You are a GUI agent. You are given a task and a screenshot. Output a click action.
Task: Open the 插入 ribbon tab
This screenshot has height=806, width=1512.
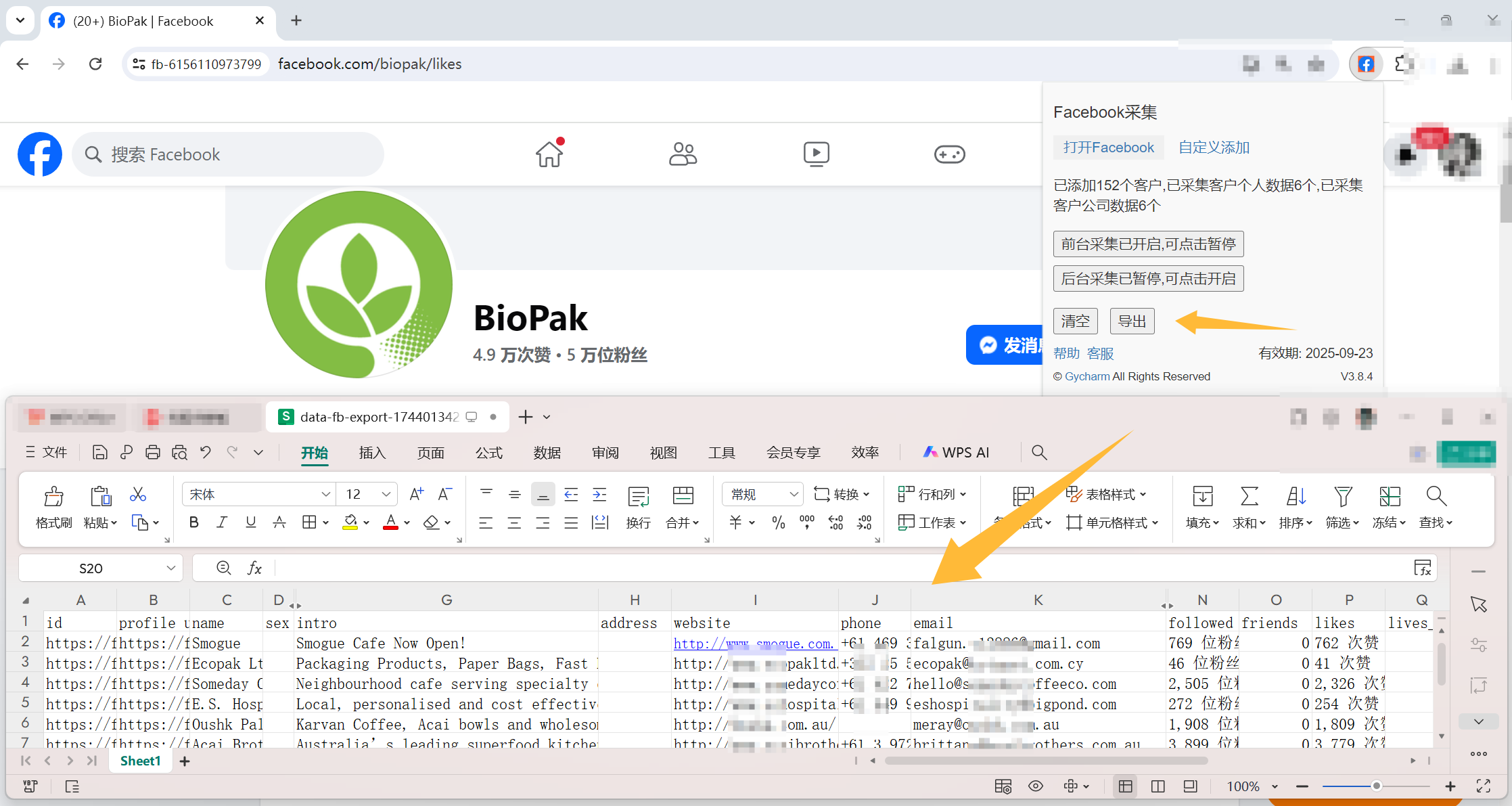[x=372, y=453]
